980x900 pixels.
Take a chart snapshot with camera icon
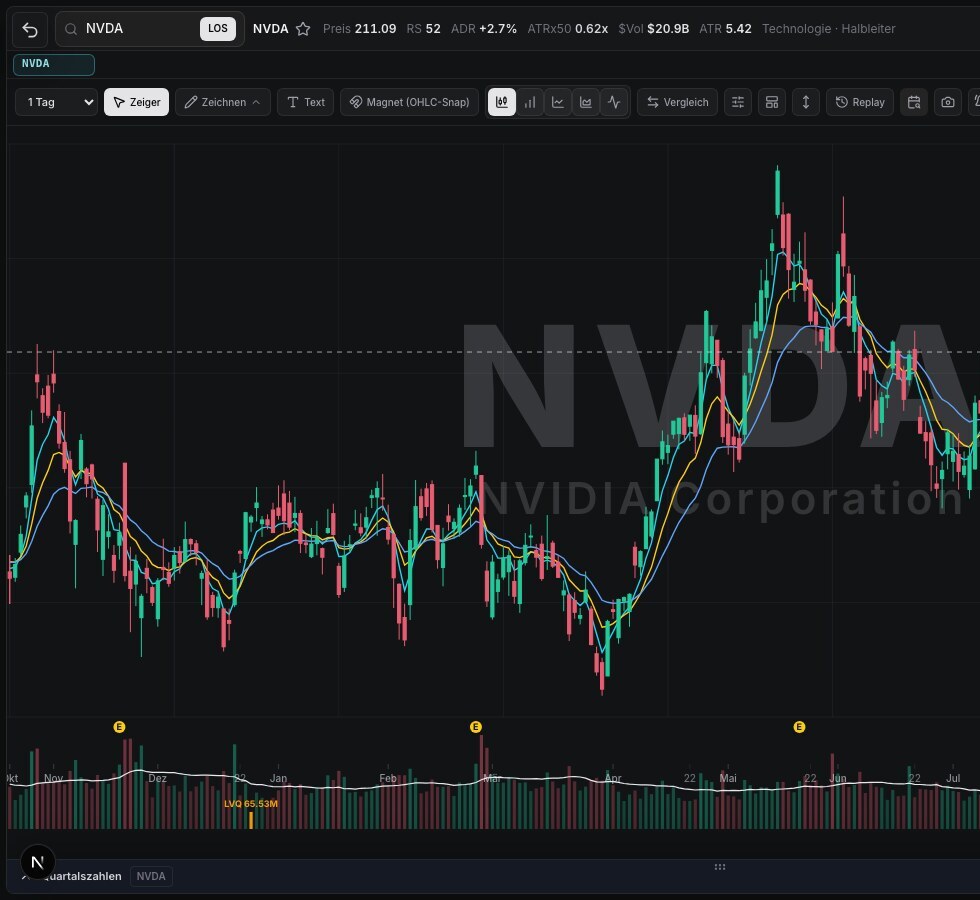(948, 102)
